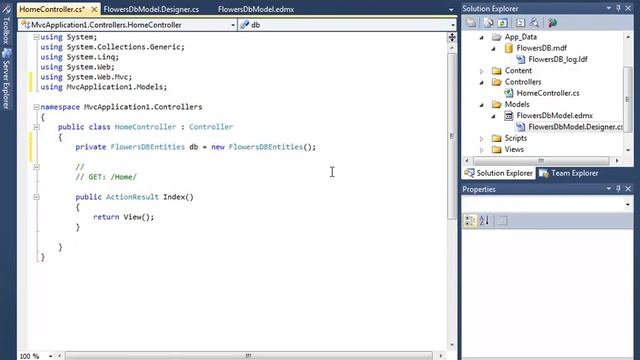Image resolution: width=640 pixels, height=360 pixels.
Task: Select FlowersDB_log.ldf in Solution Explorer
Action: 558,59
